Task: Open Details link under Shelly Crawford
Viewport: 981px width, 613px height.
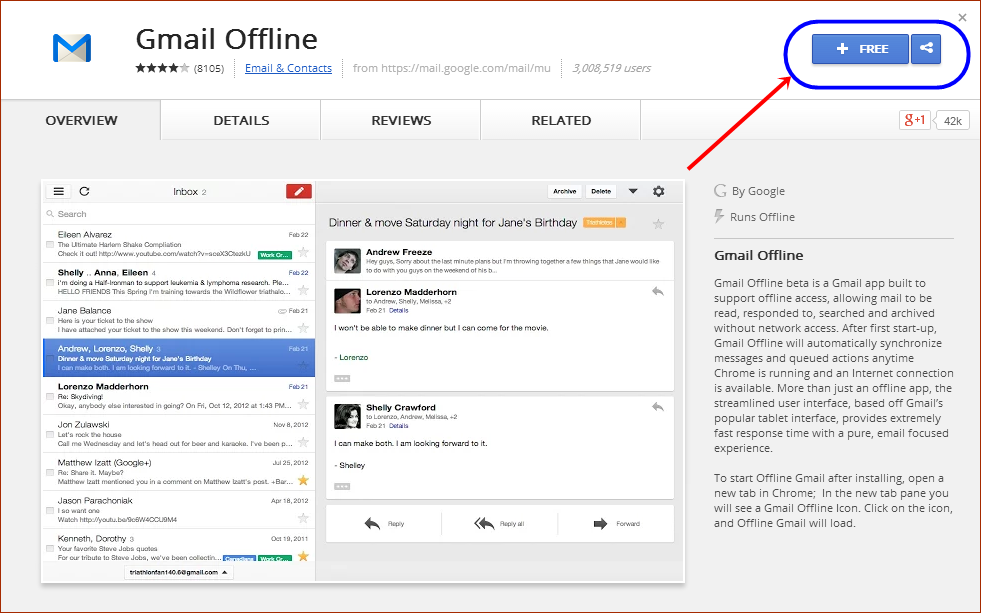Action: (x=399, y=426)
